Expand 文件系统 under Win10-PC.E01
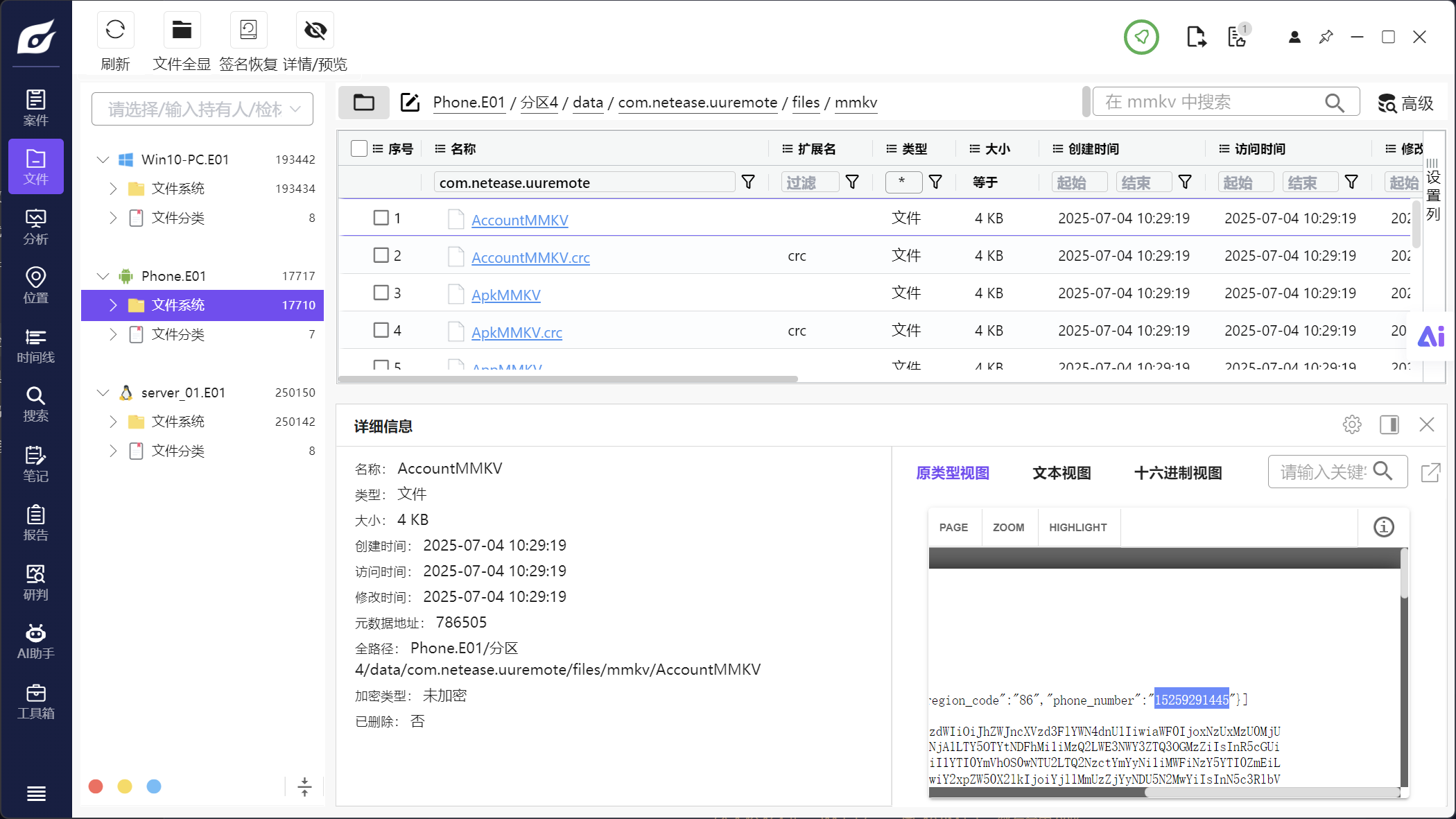The width and height of the screenshot is (1456, 819). pyautogui.click(x=113, y=189)
